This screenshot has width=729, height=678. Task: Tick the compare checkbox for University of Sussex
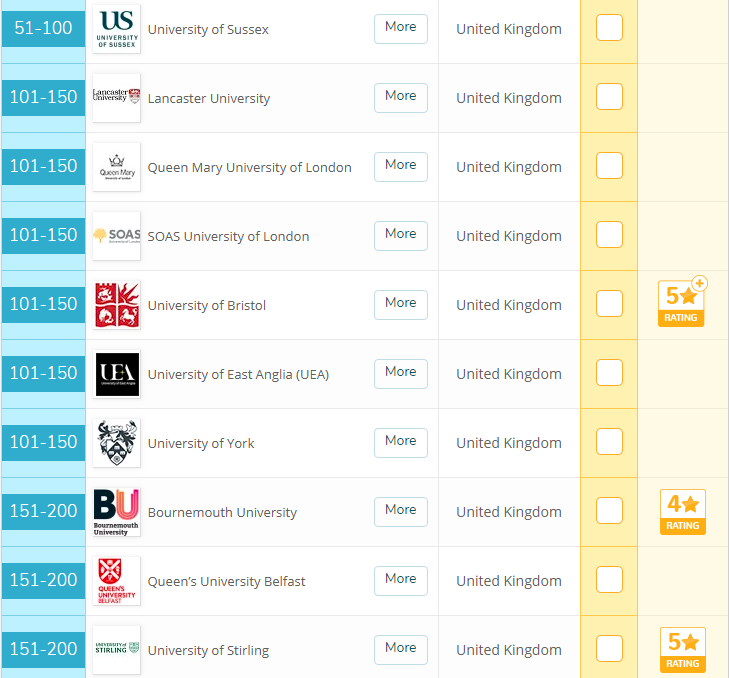point(609,28)
